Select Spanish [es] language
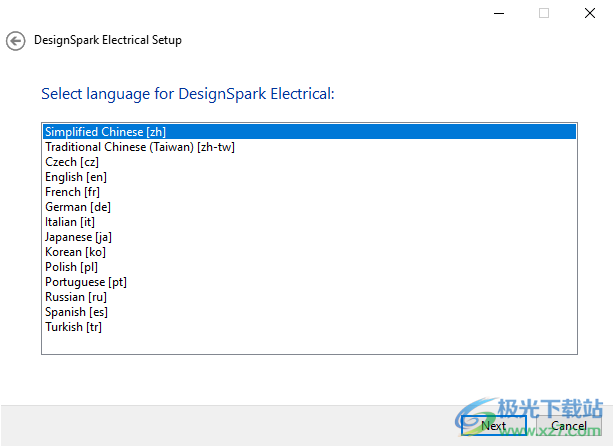 click(309, 312)
